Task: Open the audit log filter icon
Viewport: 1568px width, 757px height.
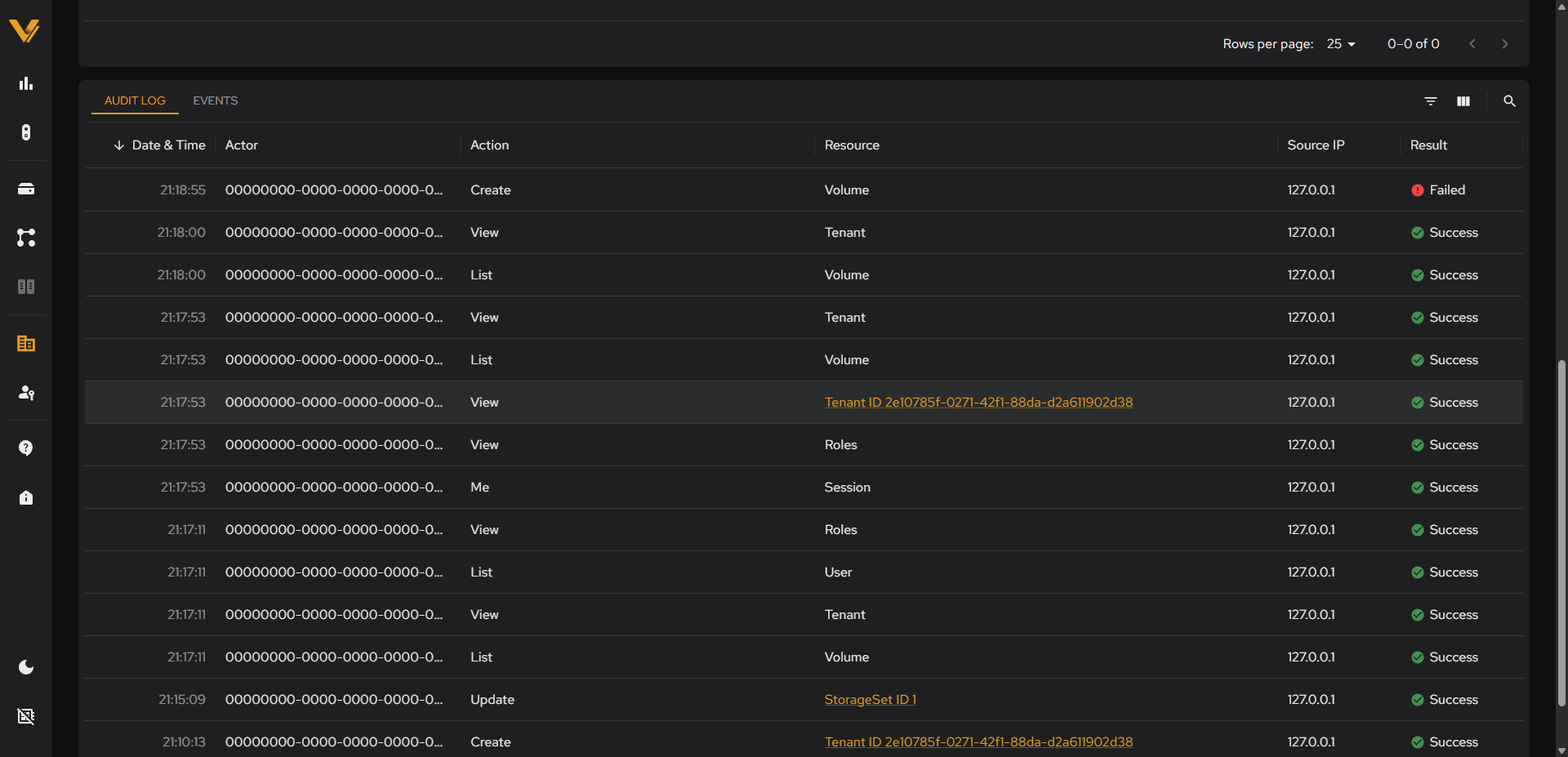Action: pos(1431,101)
